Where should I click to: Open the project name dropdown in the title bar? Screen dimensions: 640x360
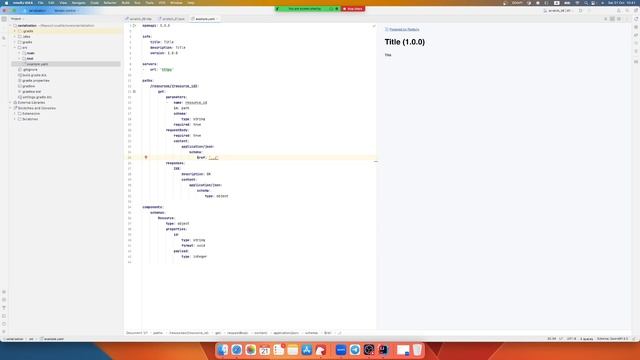pyautogui.click(x=37, y=11)
